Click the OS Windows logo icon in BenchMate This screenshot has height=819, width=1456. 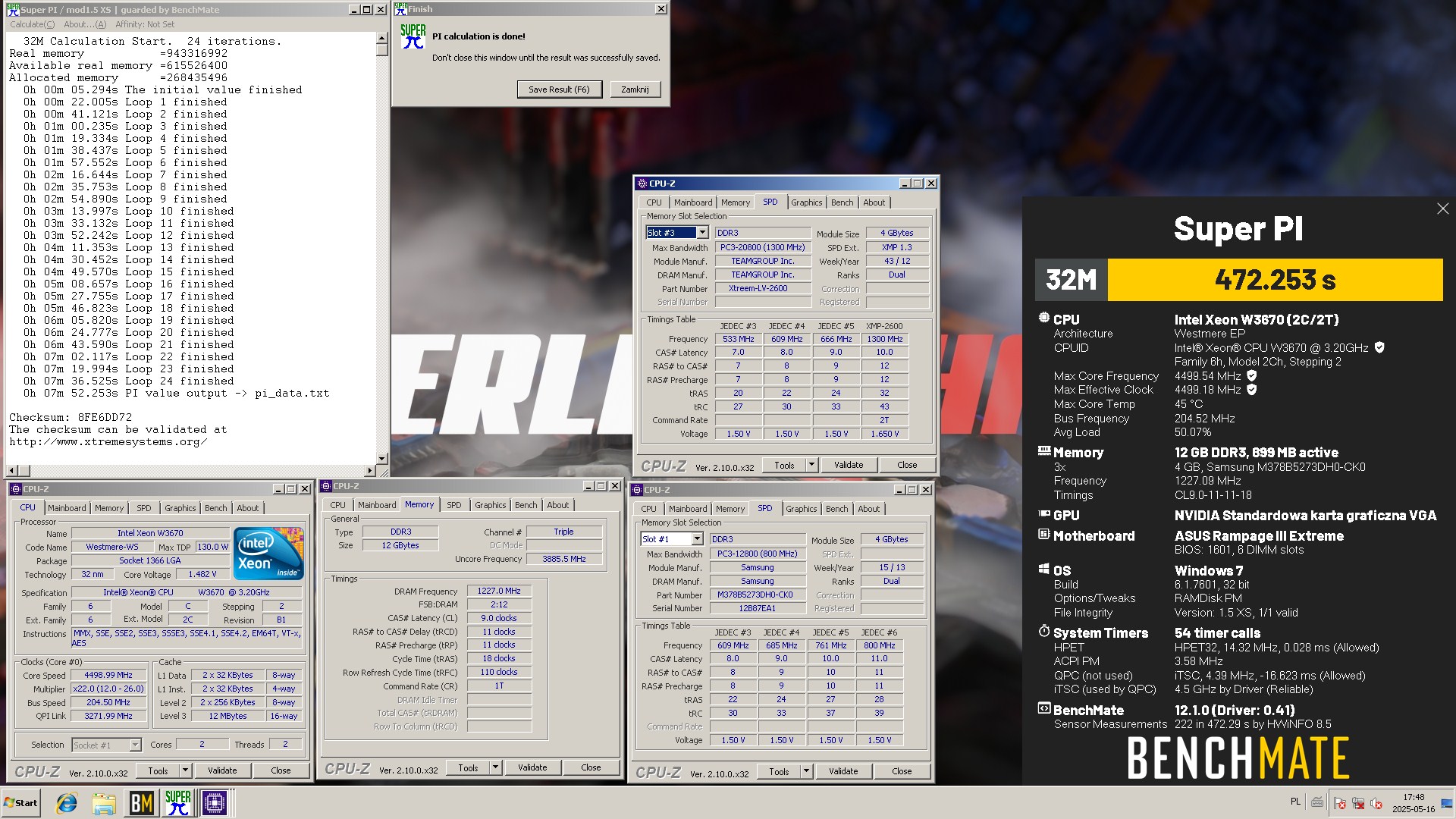(x=1044, y=570)
